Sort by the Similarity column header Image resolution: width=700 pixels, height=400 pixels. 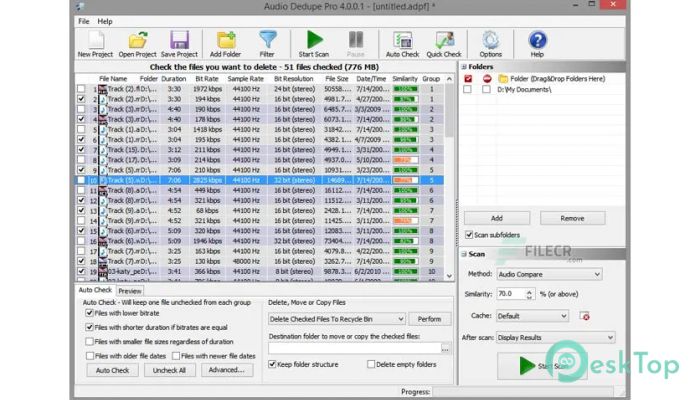coord(405,79)
